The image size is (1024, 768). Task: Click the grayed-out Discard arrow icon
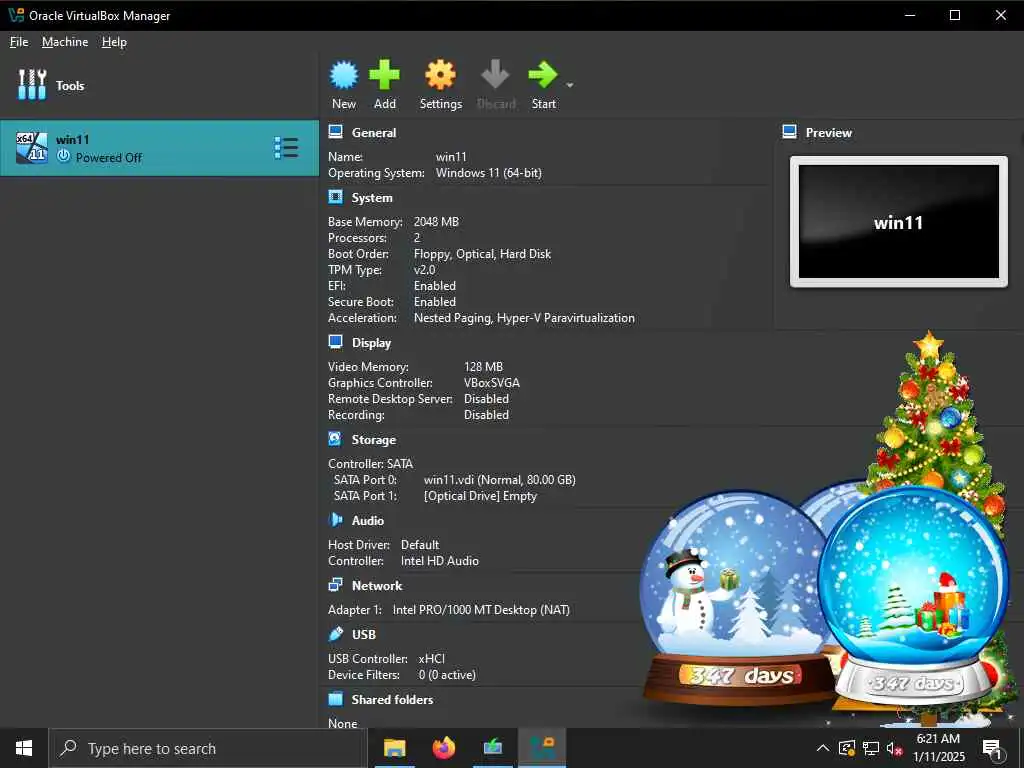pyautogui.click(x=495, y=74)
